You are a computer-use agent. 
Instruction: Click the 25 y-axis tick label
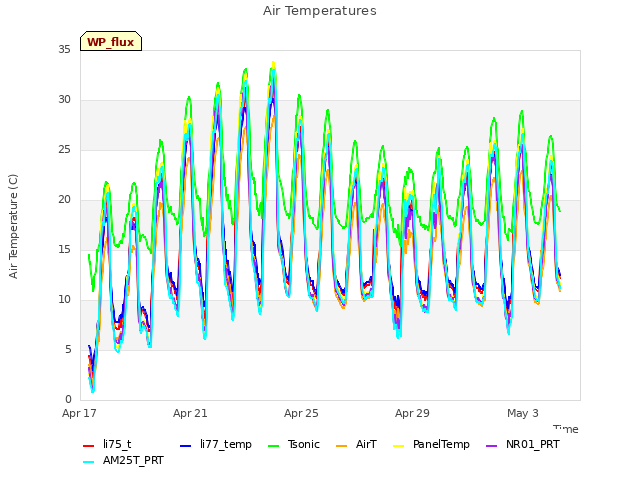tap(64, 150)
